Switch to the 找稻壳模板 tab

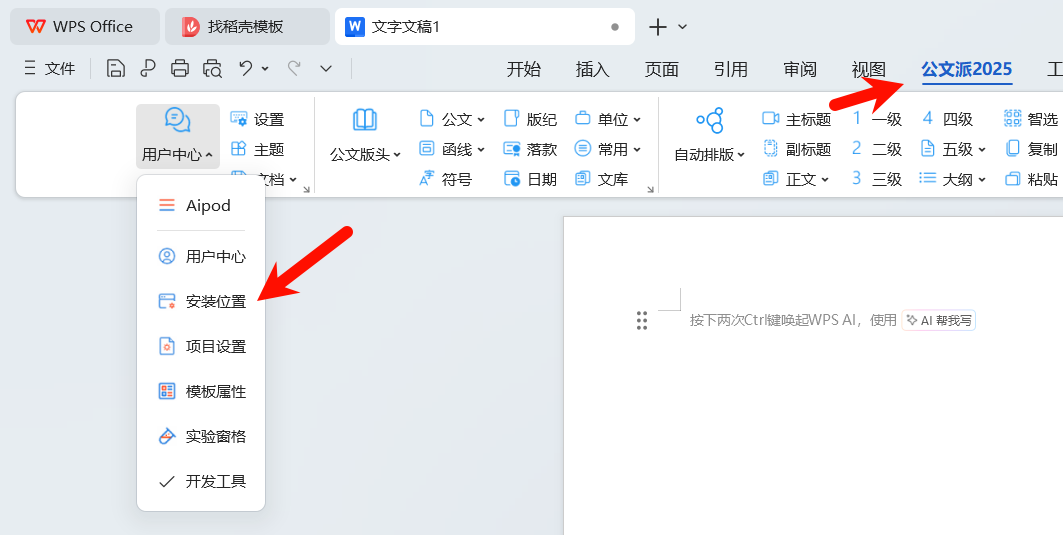[247, 26]
